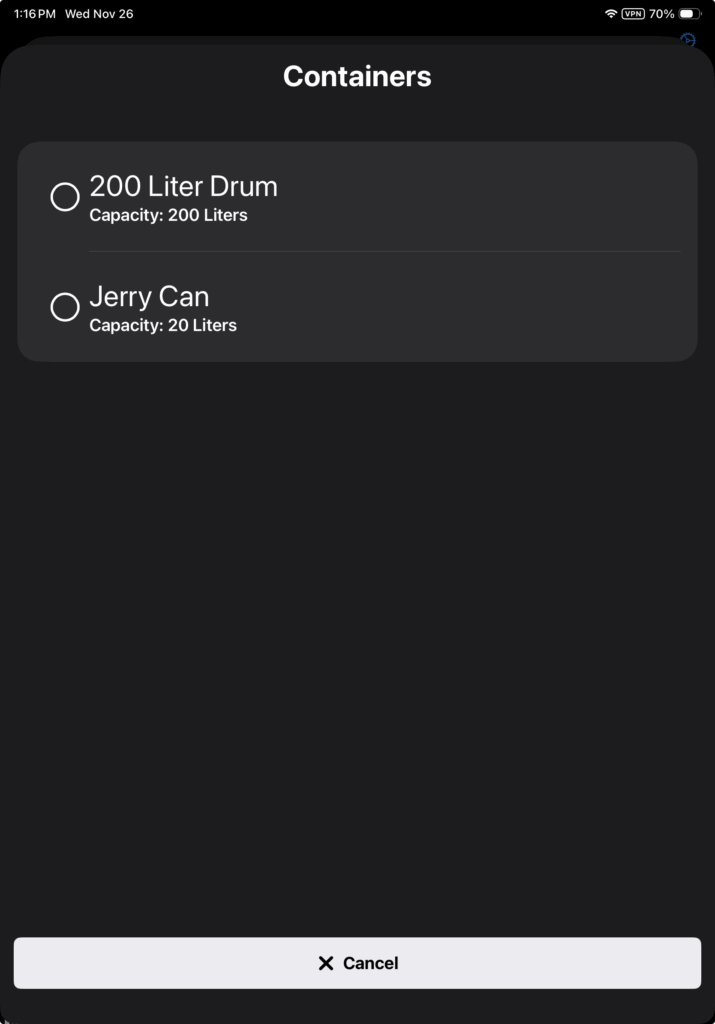Tap the 1:16 PM clock
This screenshot has height=1024, width=715.
(34, 14)
